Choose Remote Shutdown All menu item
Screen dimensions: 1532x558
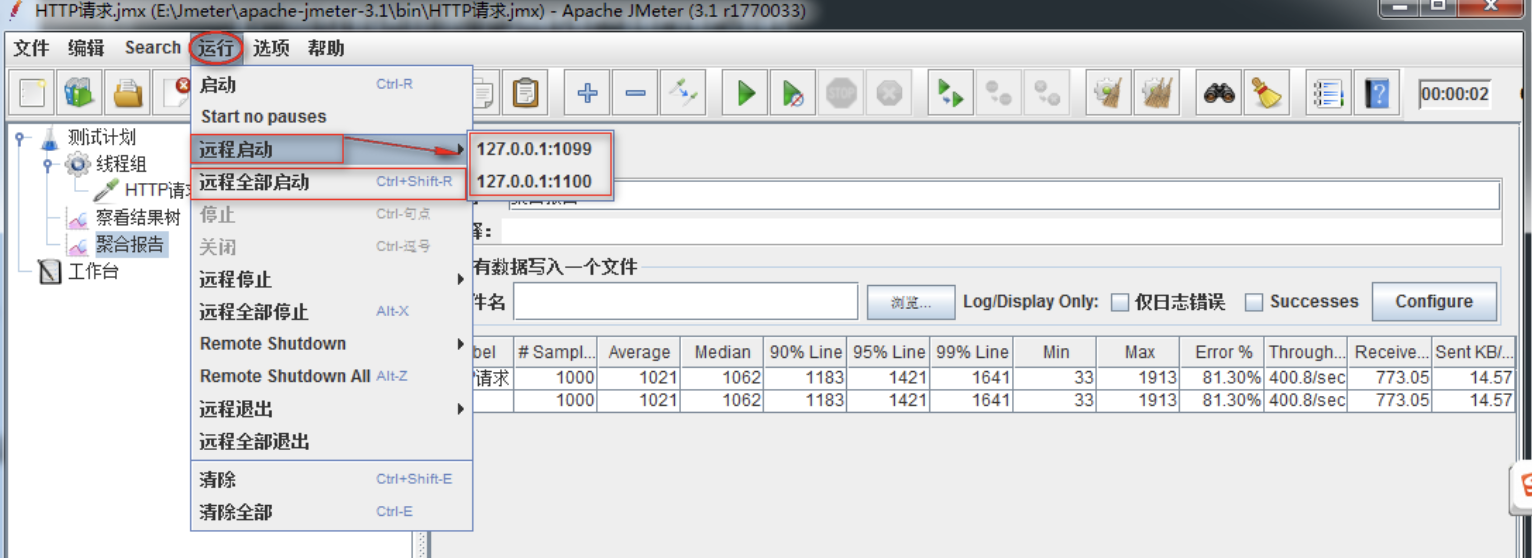click(331, 376)
